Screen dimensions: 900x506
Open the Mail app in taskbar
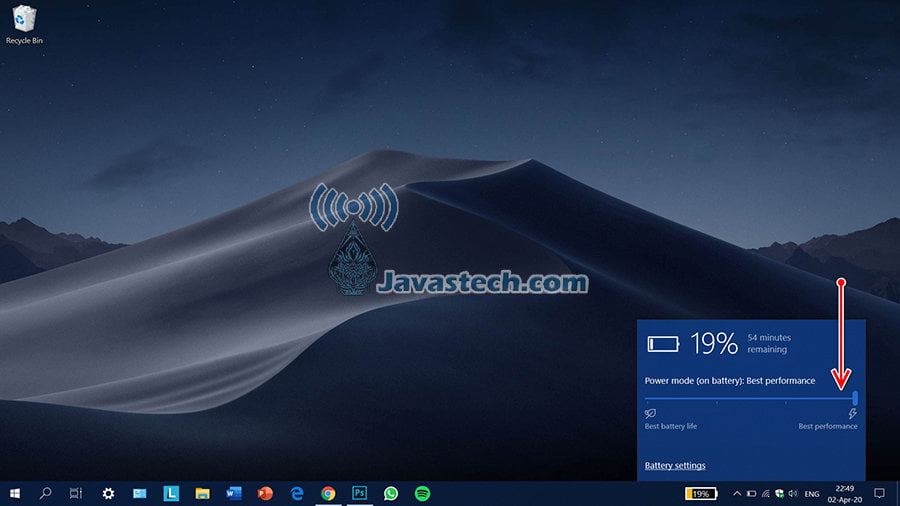click(139, 493)
